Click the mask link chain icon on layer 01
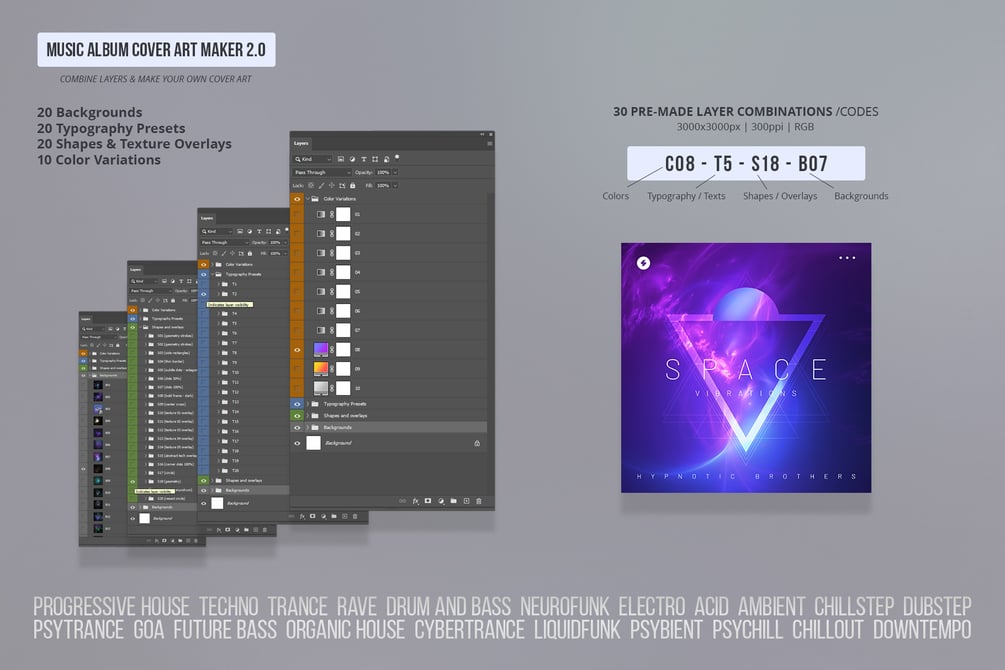 coord(332,214)
